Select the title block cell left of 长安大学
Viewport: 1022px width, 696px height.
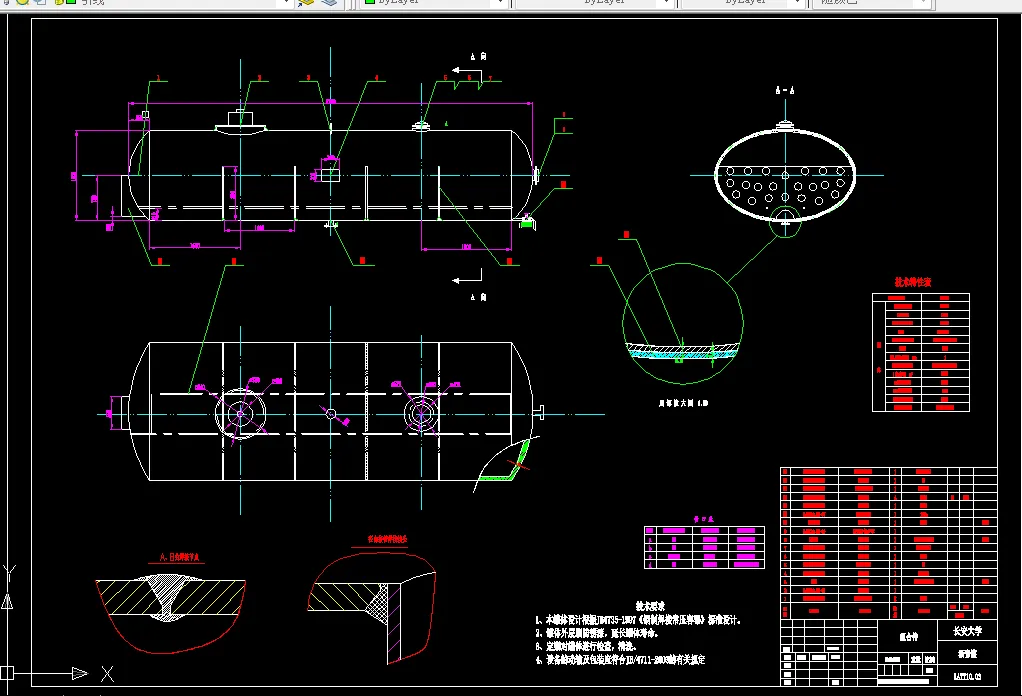point(908,637)
